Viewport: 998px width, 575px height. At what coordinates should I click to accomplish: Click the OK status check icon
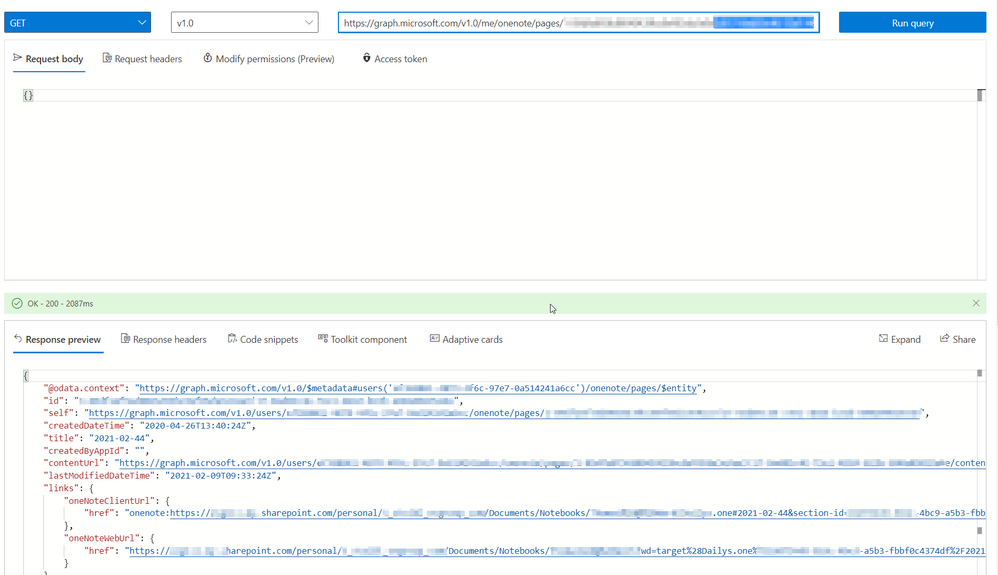pos(17,304)
